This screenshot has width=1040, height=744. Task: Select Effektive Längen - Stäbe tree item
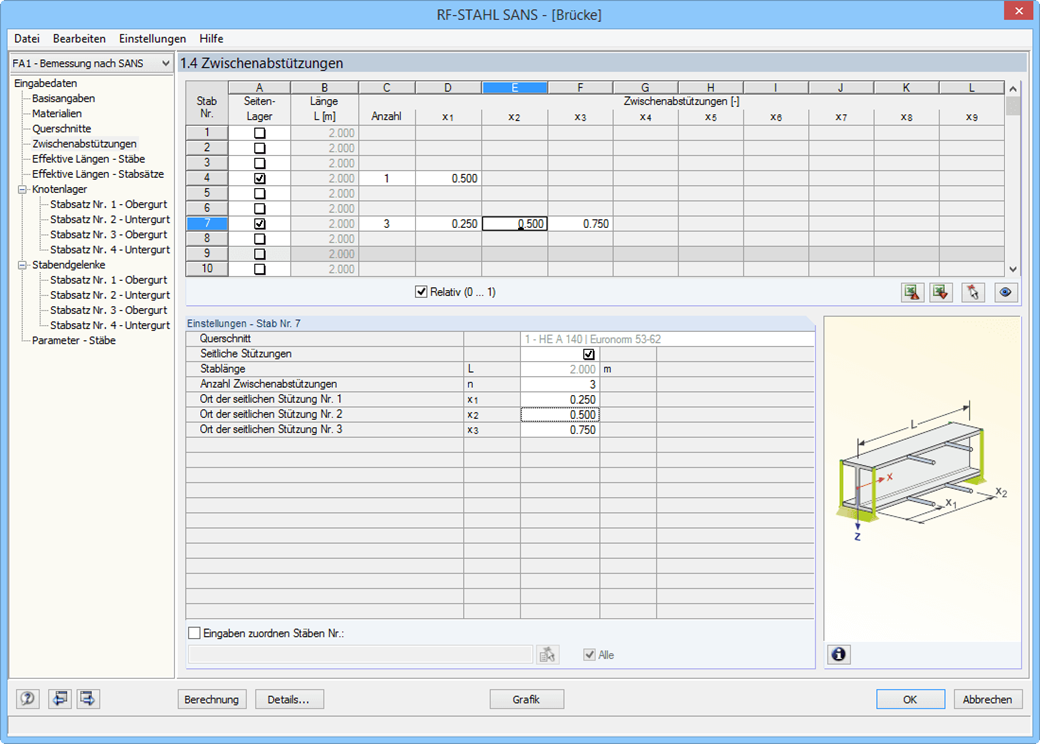pyautogui.click(x=88, y=159)
